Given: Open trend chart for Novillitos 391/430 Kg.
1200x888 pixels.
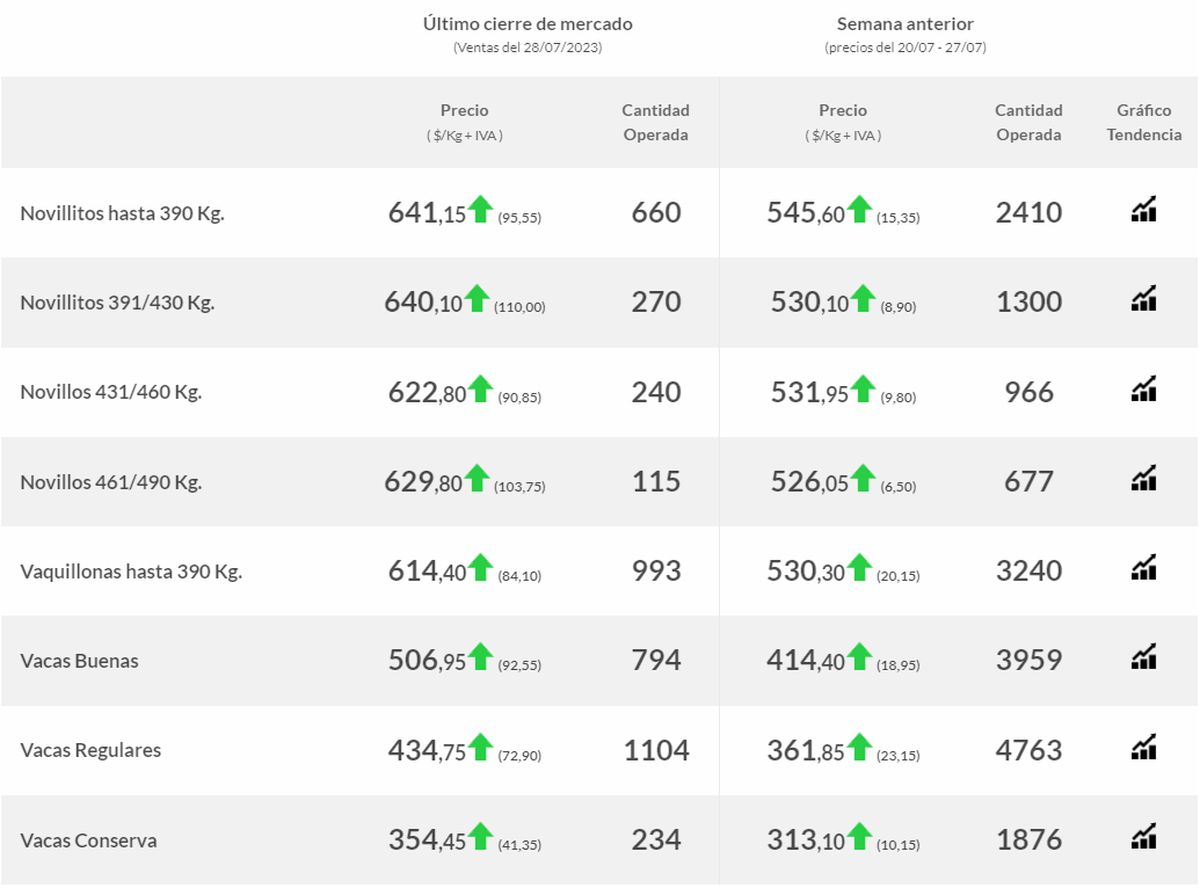Looking at the screenshot, I should tap(1144, 298).
